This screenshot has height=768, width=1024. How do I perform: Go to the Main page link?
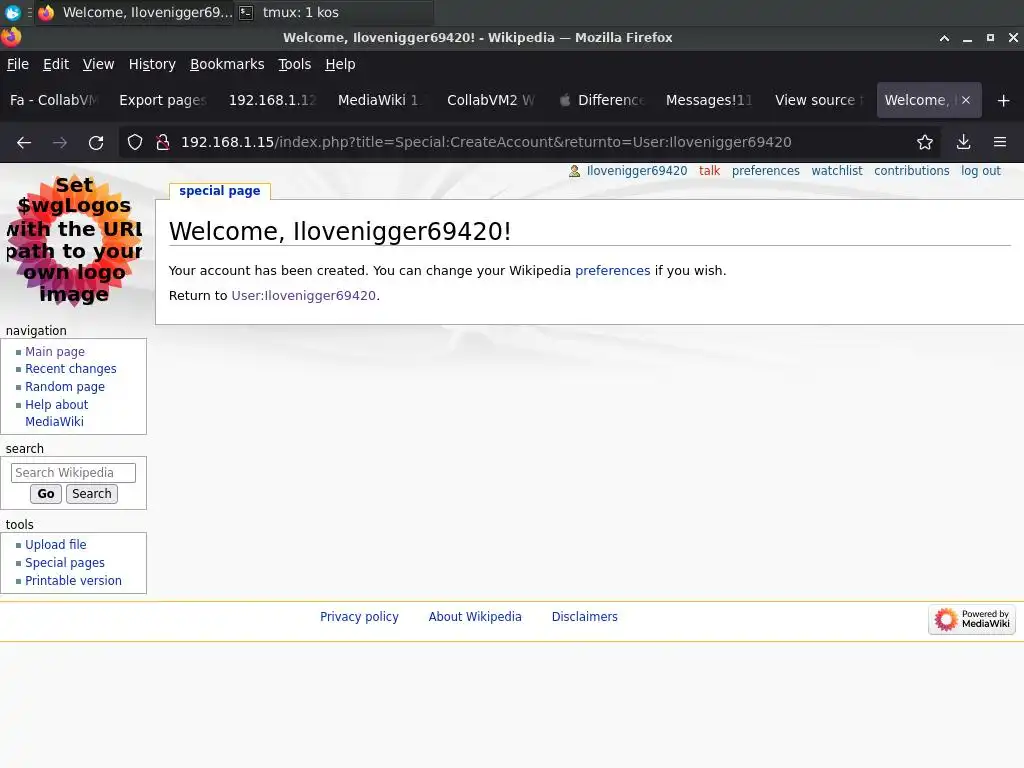point(55,351)
